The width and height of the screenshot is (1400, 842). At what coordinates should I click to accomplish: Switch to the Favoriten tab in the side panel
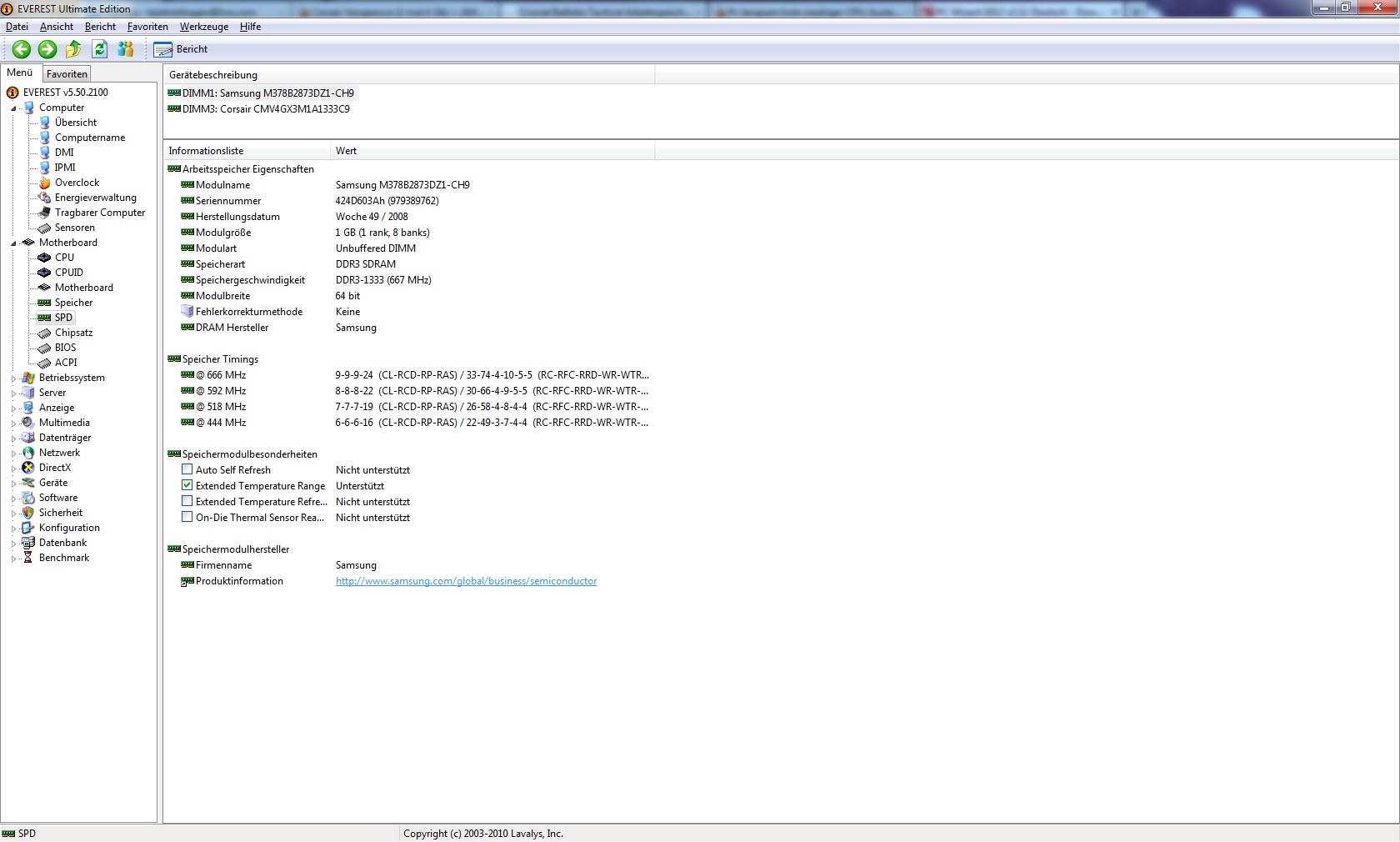pyautogui.click(x=67, y=74)
